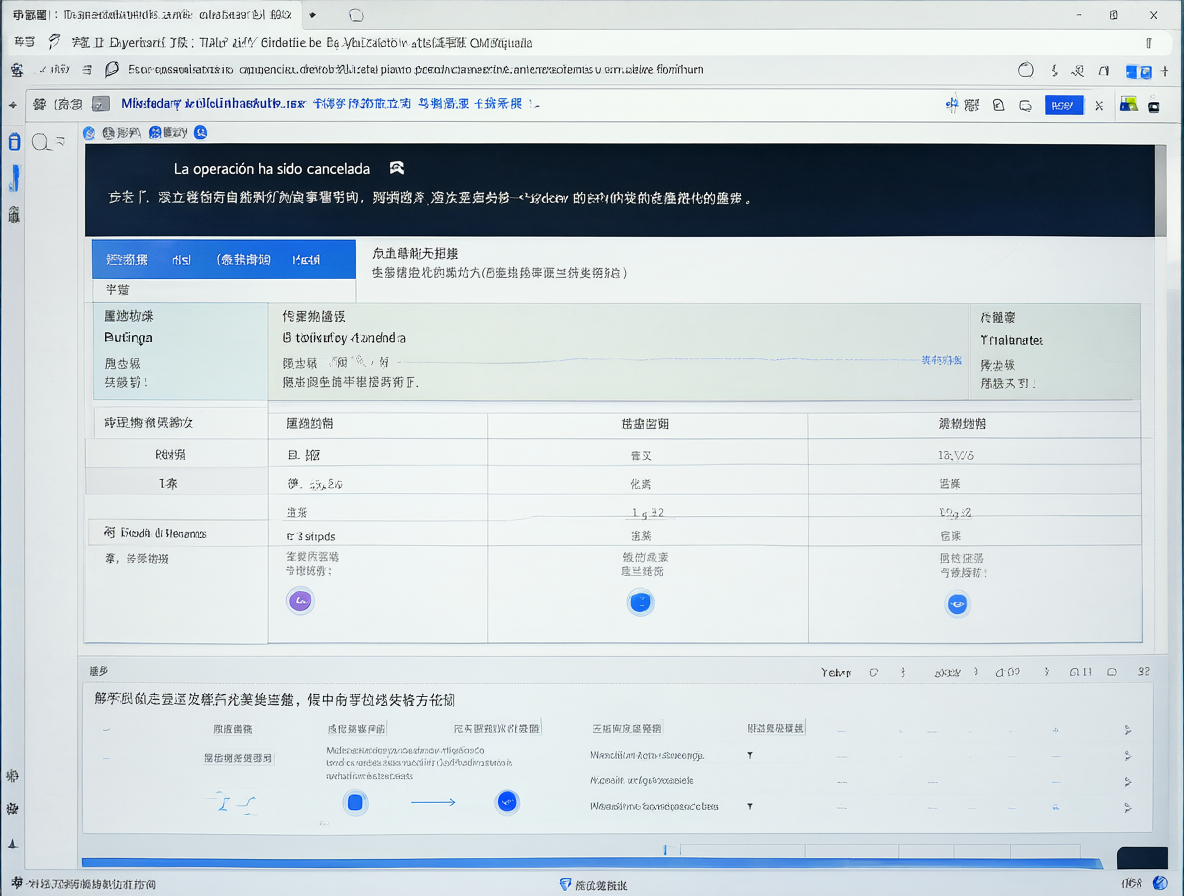Viewport: 1184px width, 896px height.
Task: Click the "La operación ha sido cancelada" heading
Action: 272,169
